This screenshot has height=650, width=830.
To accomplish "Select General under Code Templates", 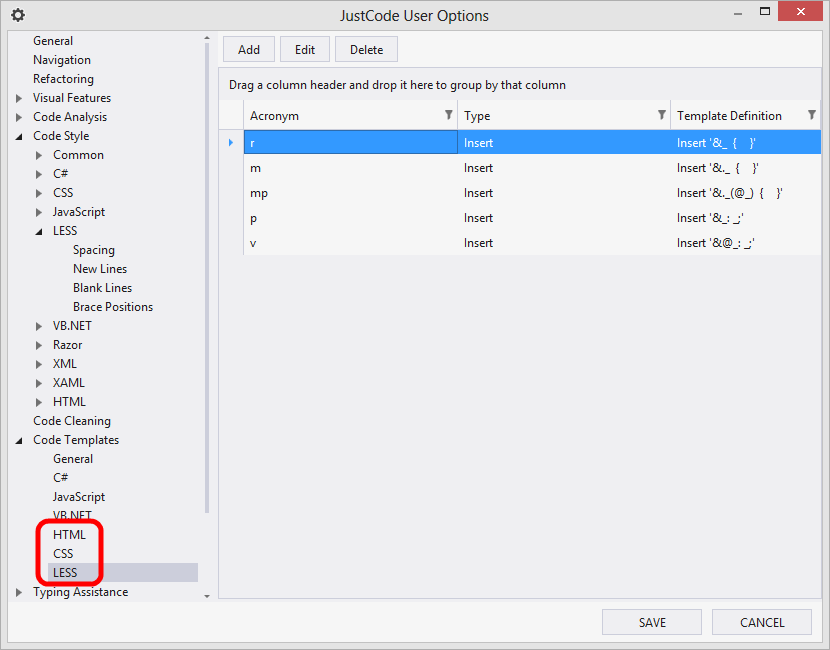I will tap(73, 459).
